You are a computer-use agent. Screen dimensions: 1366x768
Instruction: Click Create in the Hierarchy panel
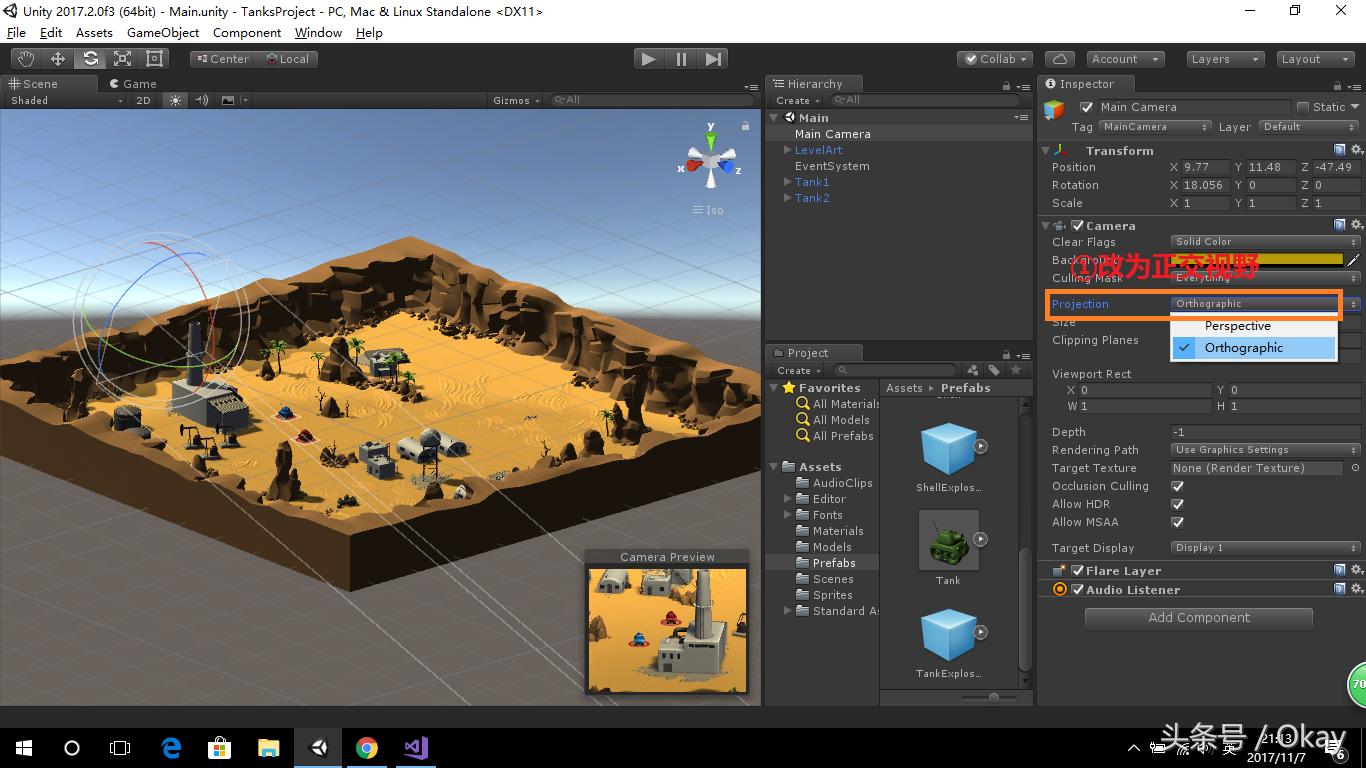795,100
